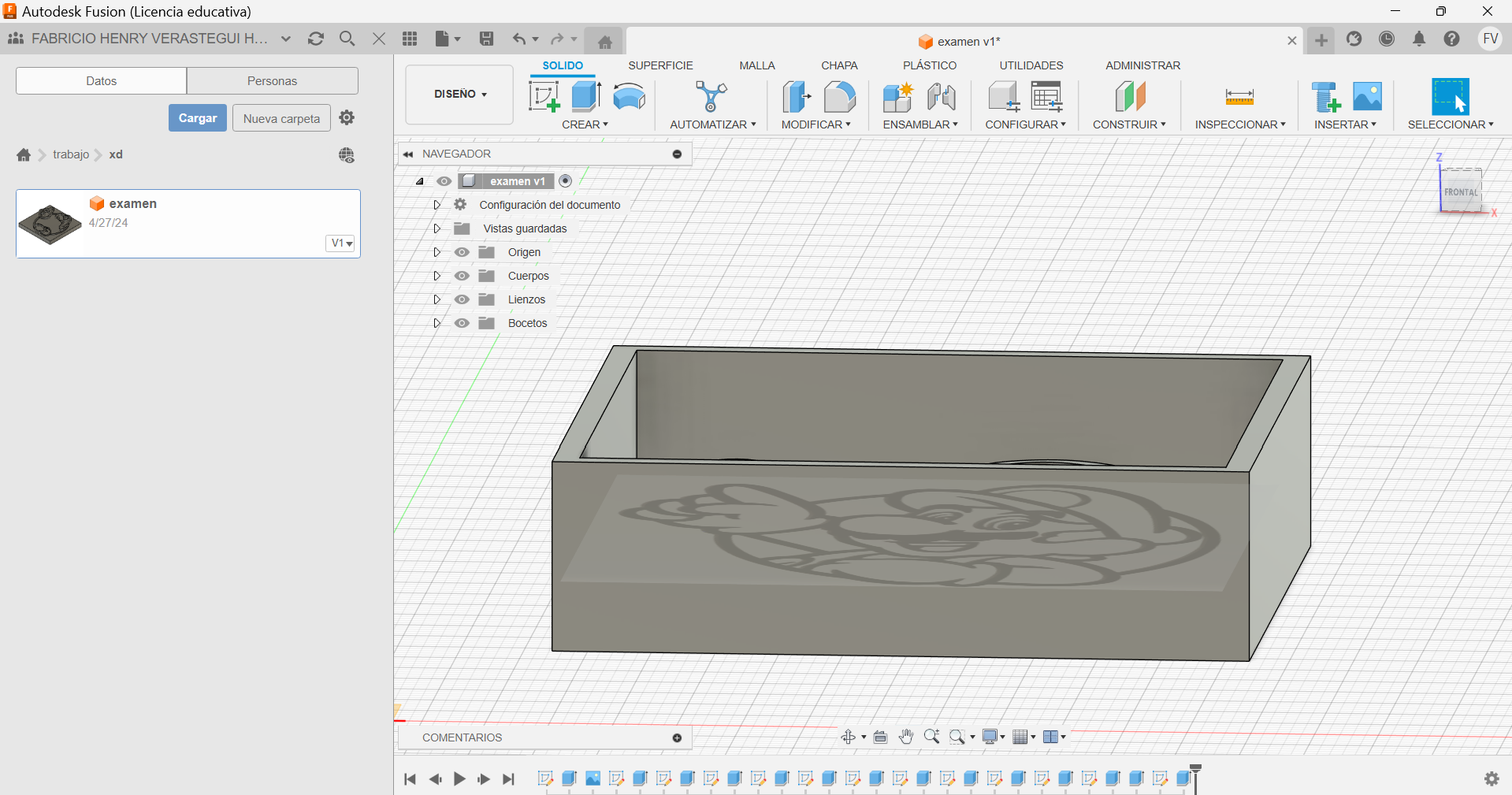Activate the Select tool icon
The width and height of the screenshot is (1512, 795).
(1450, 96)
